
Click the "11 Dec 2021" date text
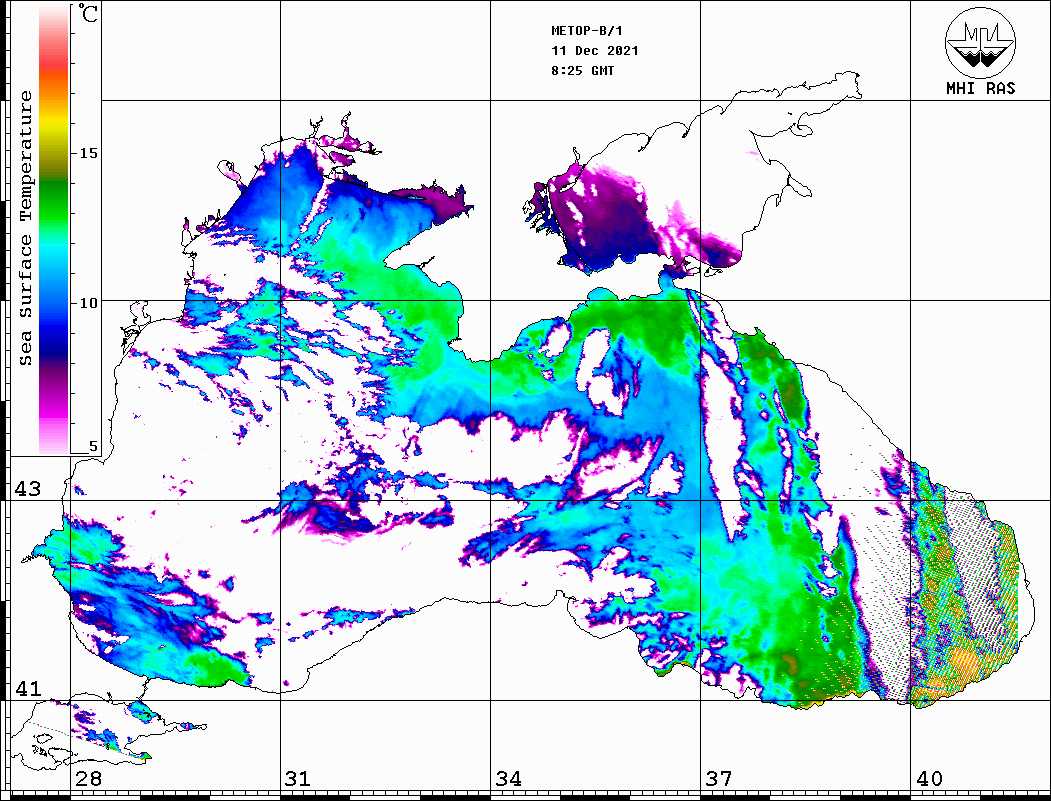(x=595, y=51)
